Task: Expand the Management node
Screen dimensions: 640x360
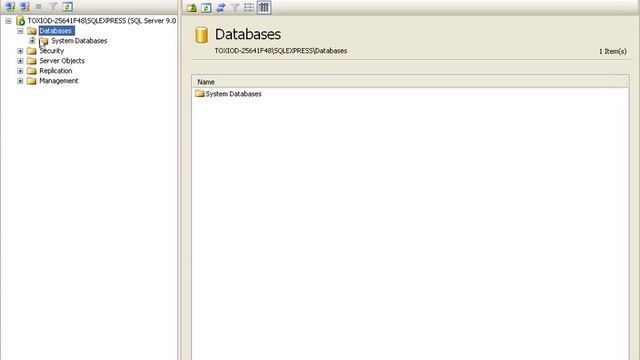Action: (20, 81)
